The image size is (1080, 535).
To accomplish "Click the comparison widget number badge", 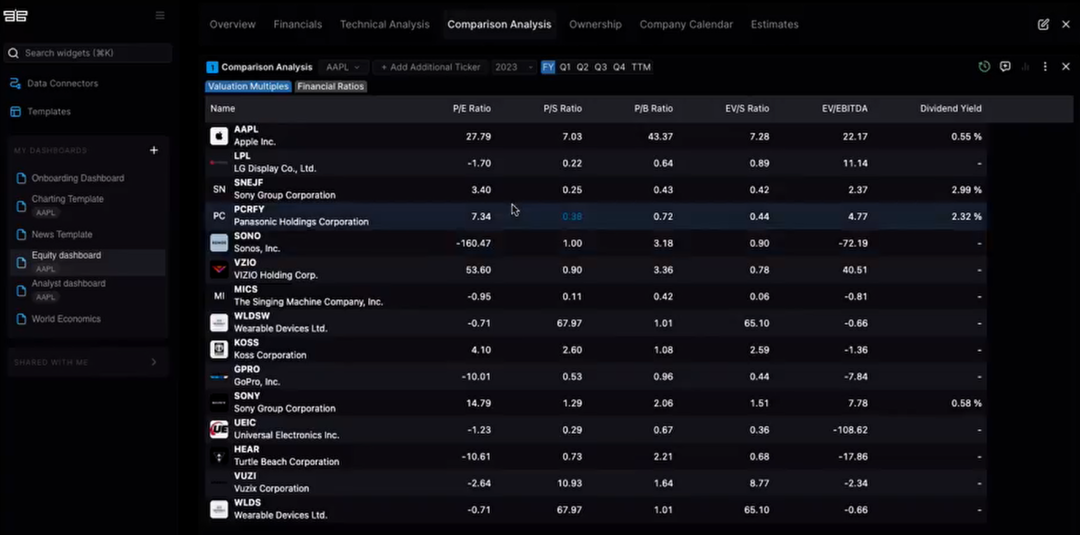I will [212, 67].
